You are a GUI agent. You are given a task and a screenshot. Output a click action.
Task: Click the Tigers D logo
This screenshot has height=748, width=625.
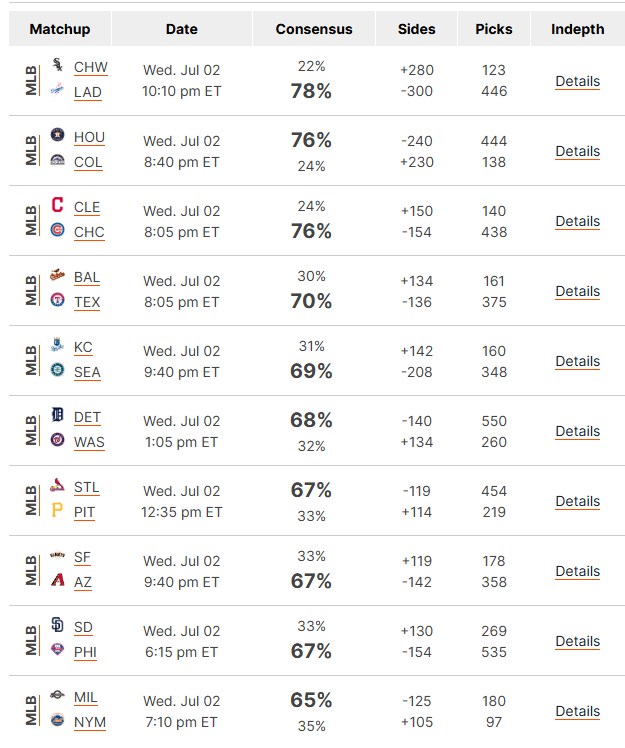tap(58, 415)
